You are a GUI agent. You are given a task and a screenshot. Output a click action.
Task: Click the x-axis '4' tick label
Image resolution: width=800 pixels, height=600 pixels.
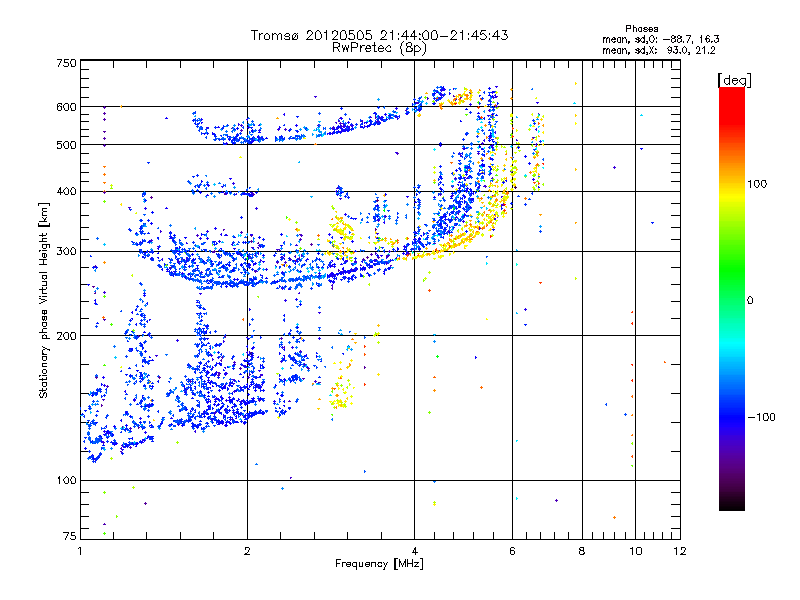pyautogui.click(x=414, y=551)
